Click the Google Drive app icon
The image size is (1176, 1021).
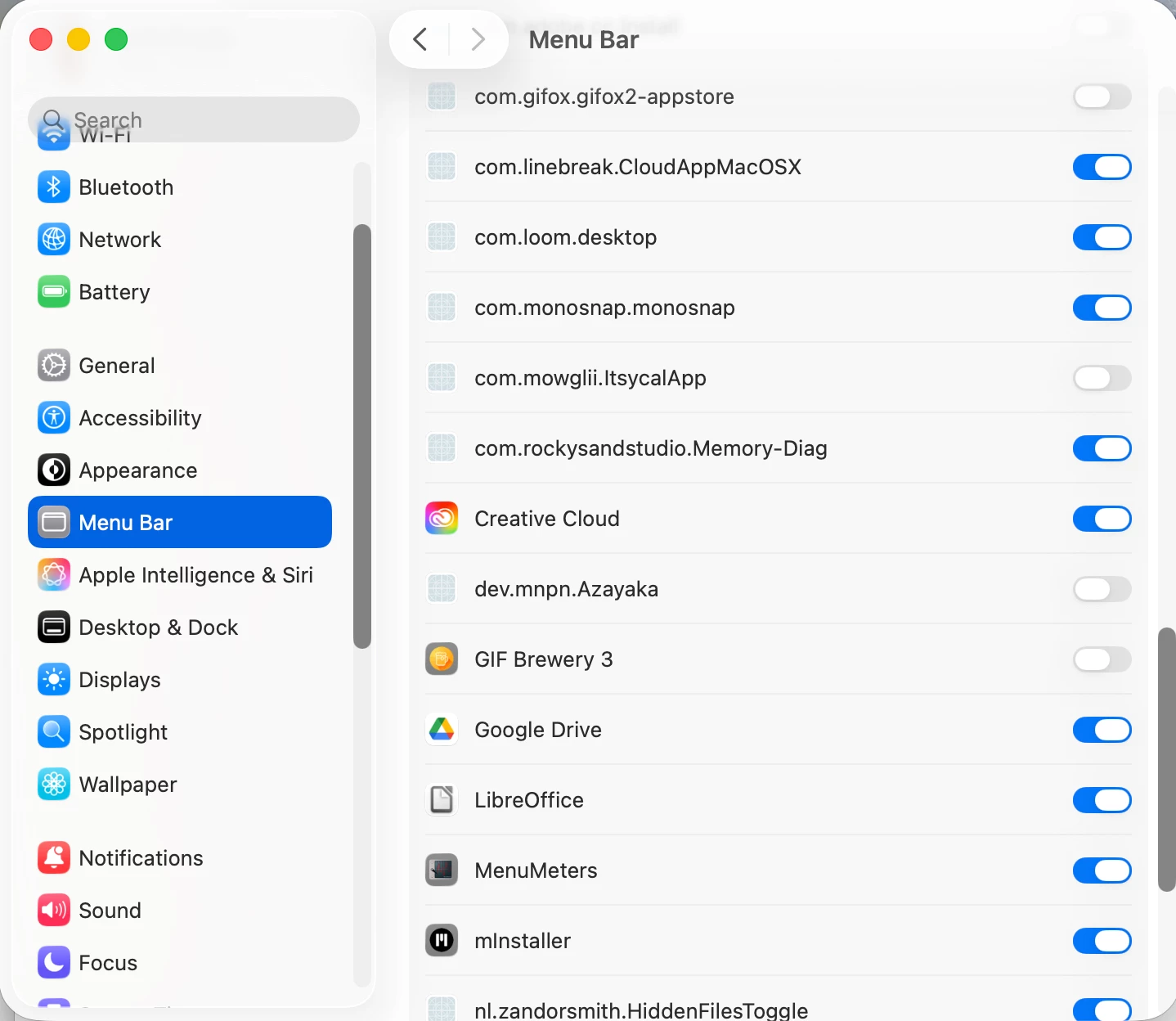[442, 730]
